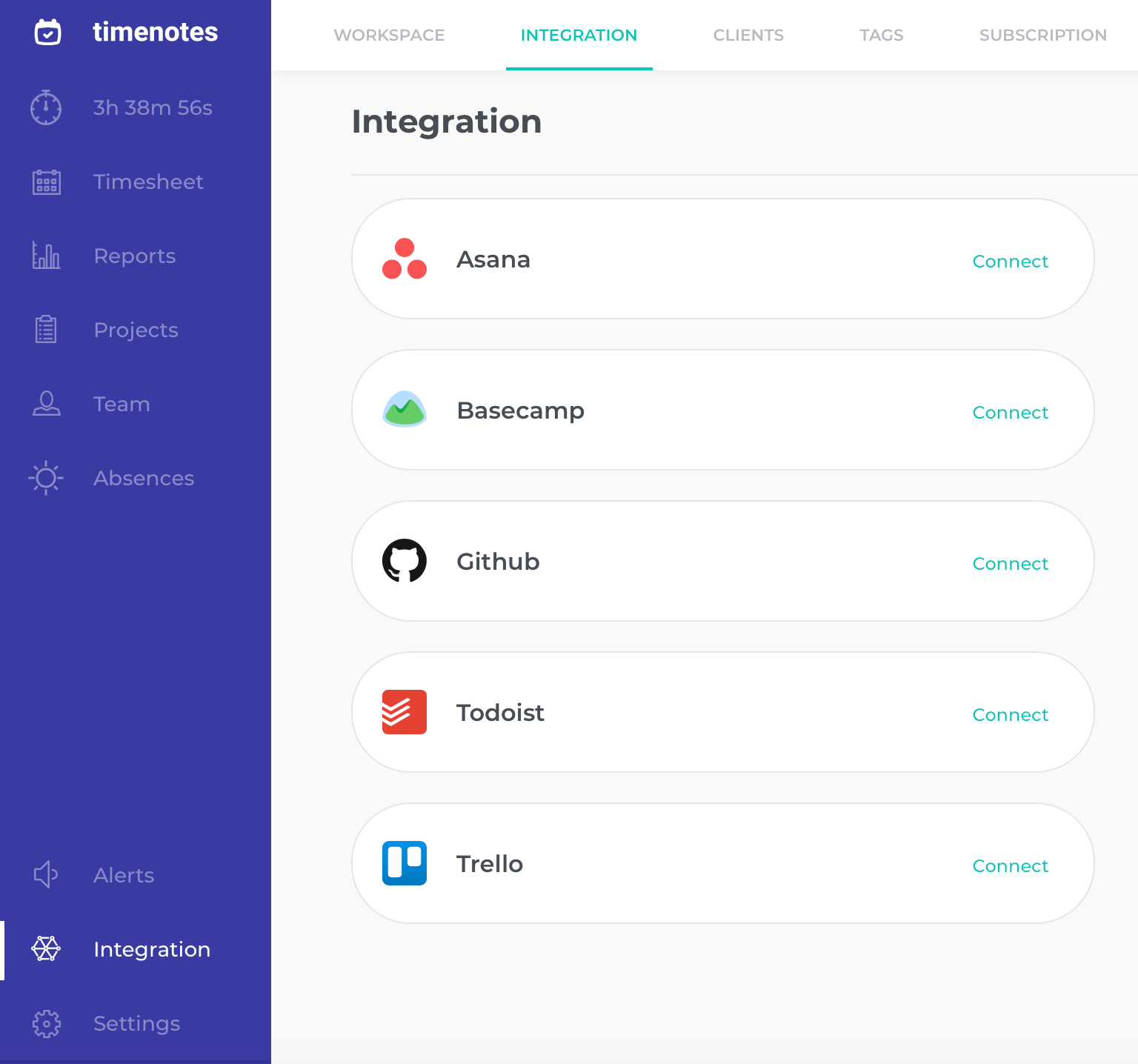This screenshot has width=1138, height=1064.
Task: Open Settings from the sidebar
Action: 136,1023
